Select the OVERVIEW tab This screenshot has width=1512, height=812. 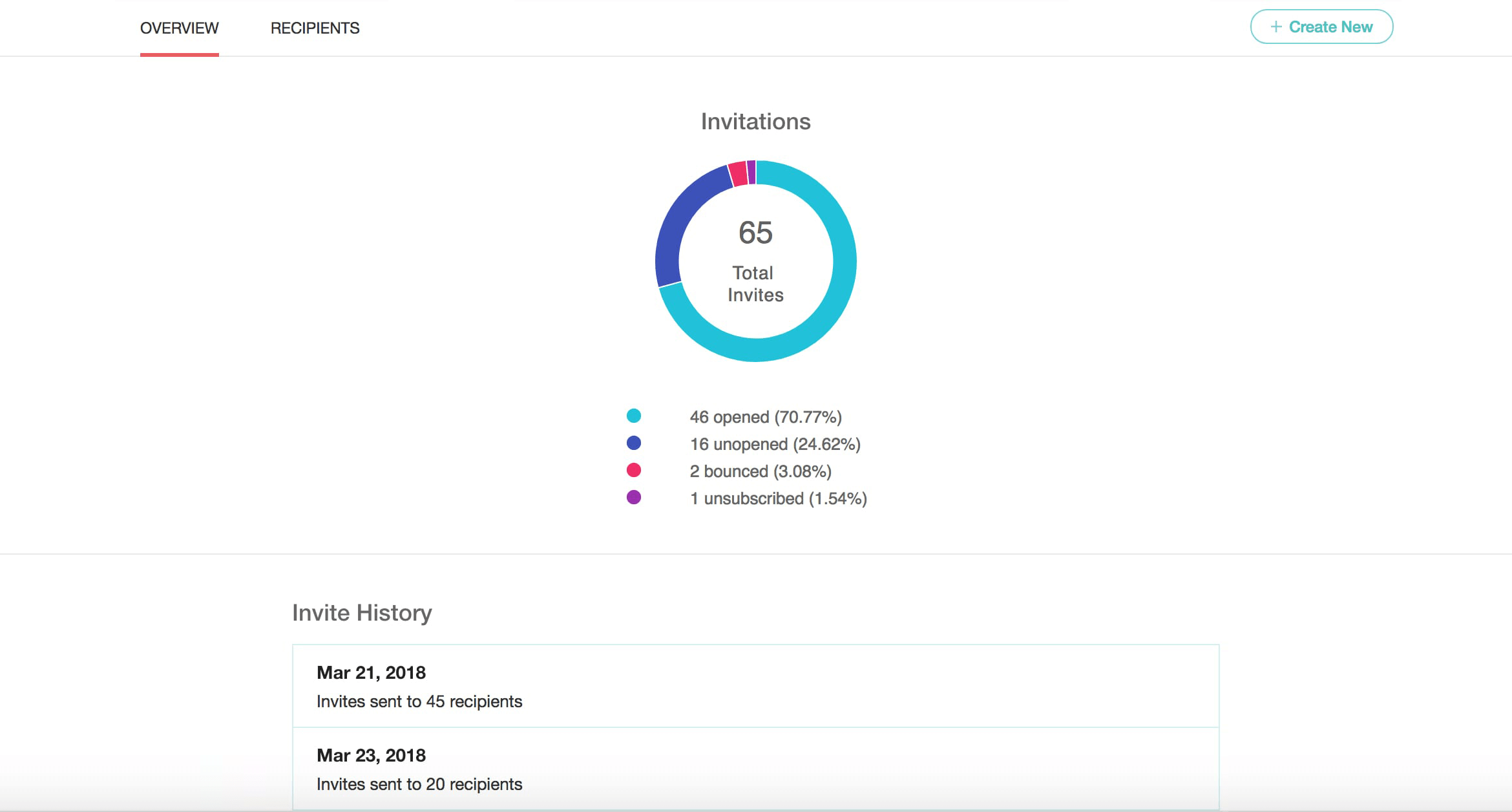click(179, 28)
